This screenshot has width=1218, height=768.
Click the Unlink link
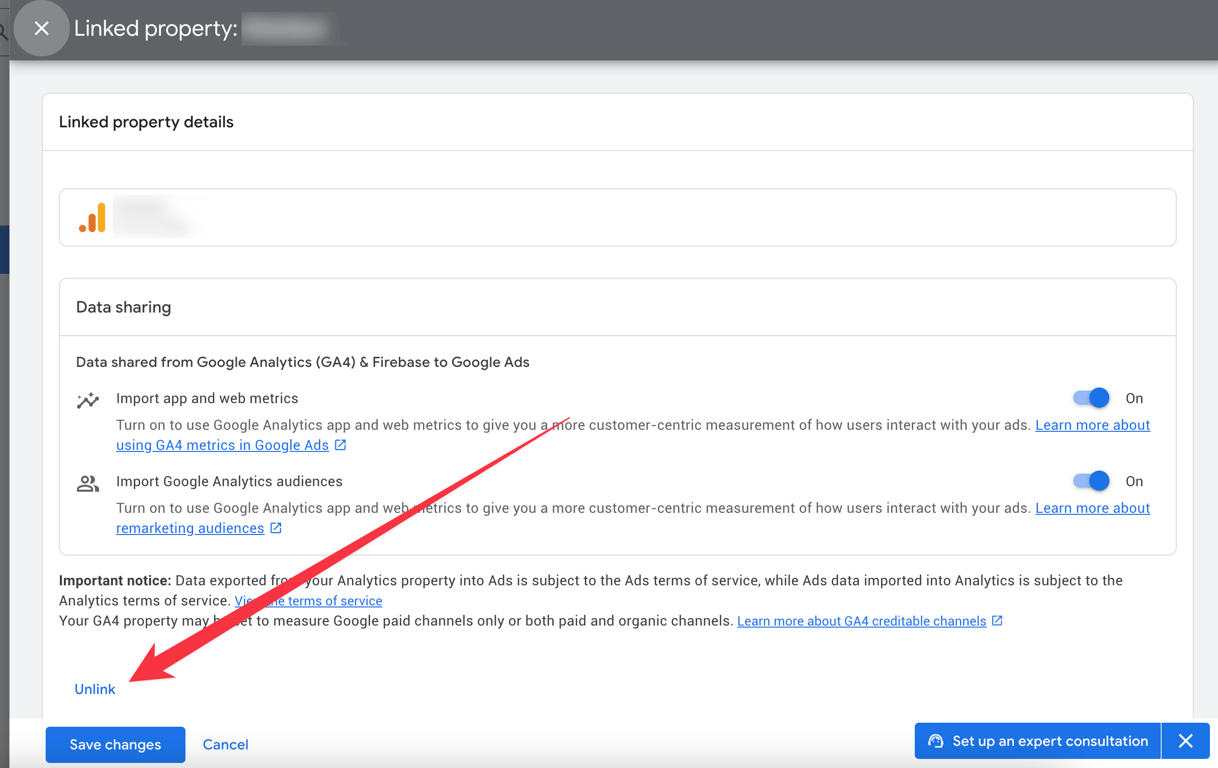pyautogui.click(x=95, y=689)
